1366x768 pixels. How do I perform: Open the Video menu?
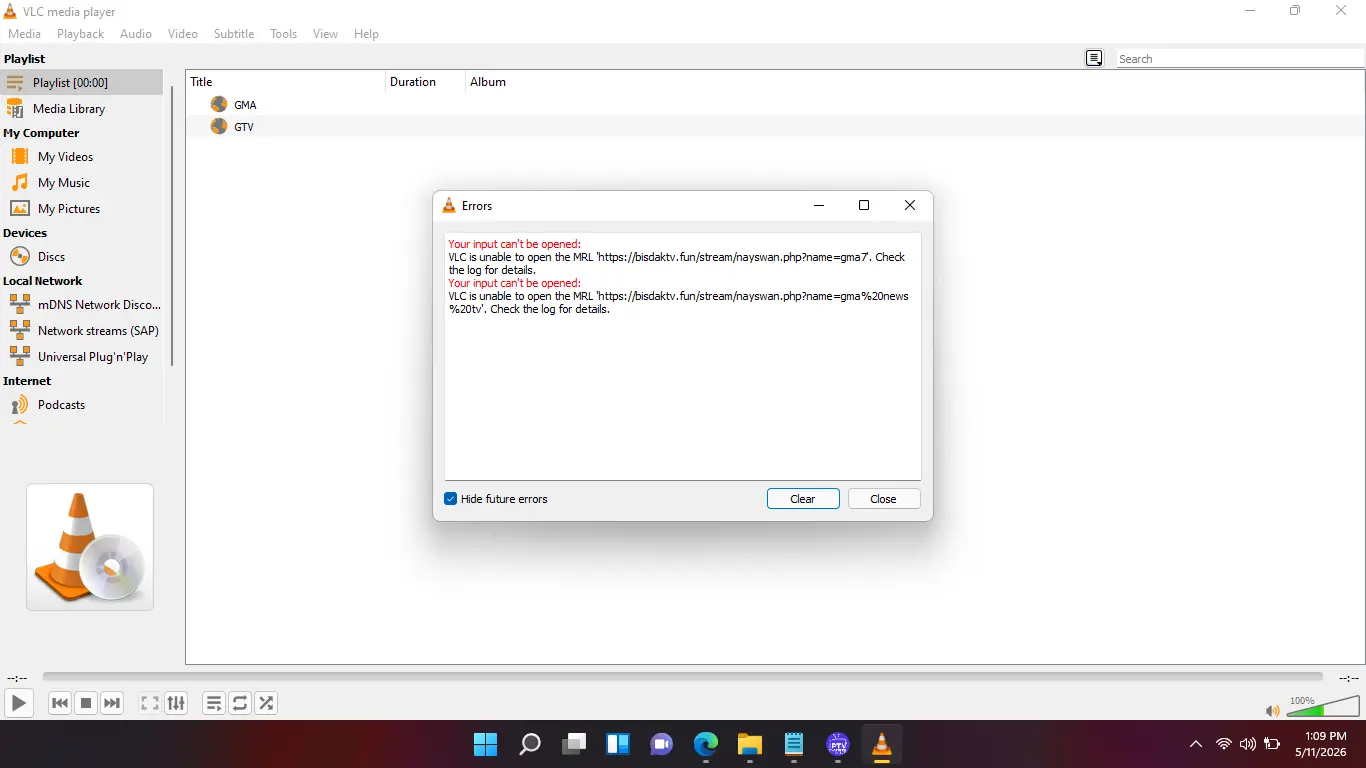(183, 34)
